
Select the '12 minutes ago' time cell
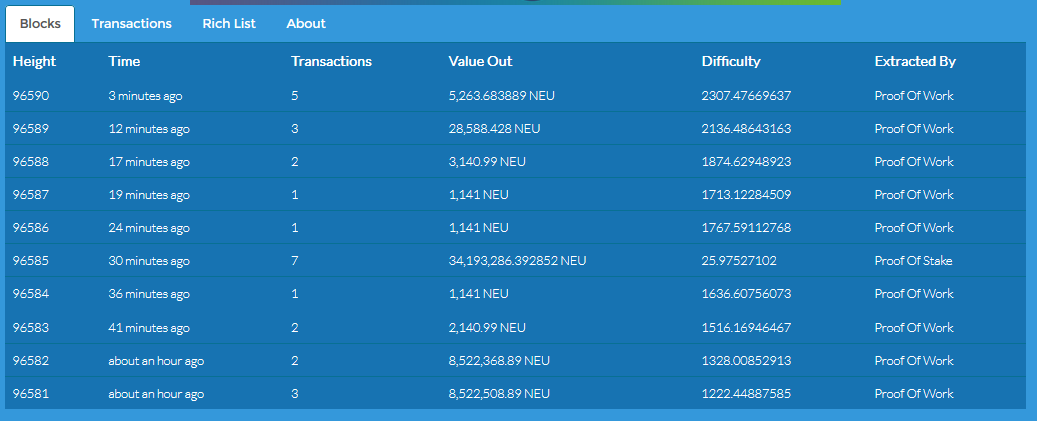point(149,129)
